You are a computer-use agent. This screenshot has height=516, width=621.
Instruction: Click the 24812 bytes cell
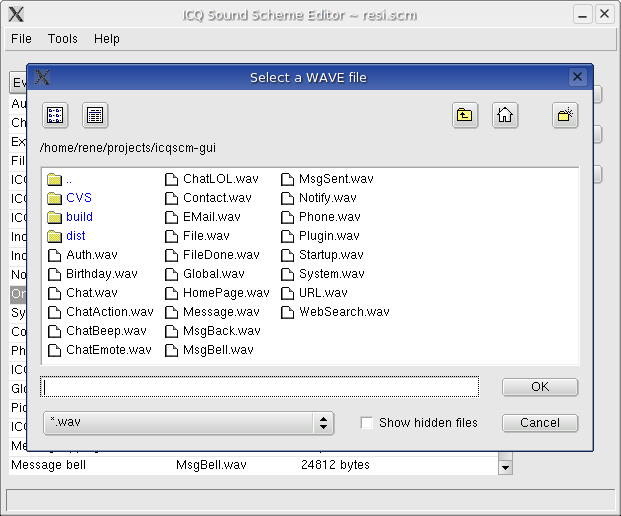[335, 465]
